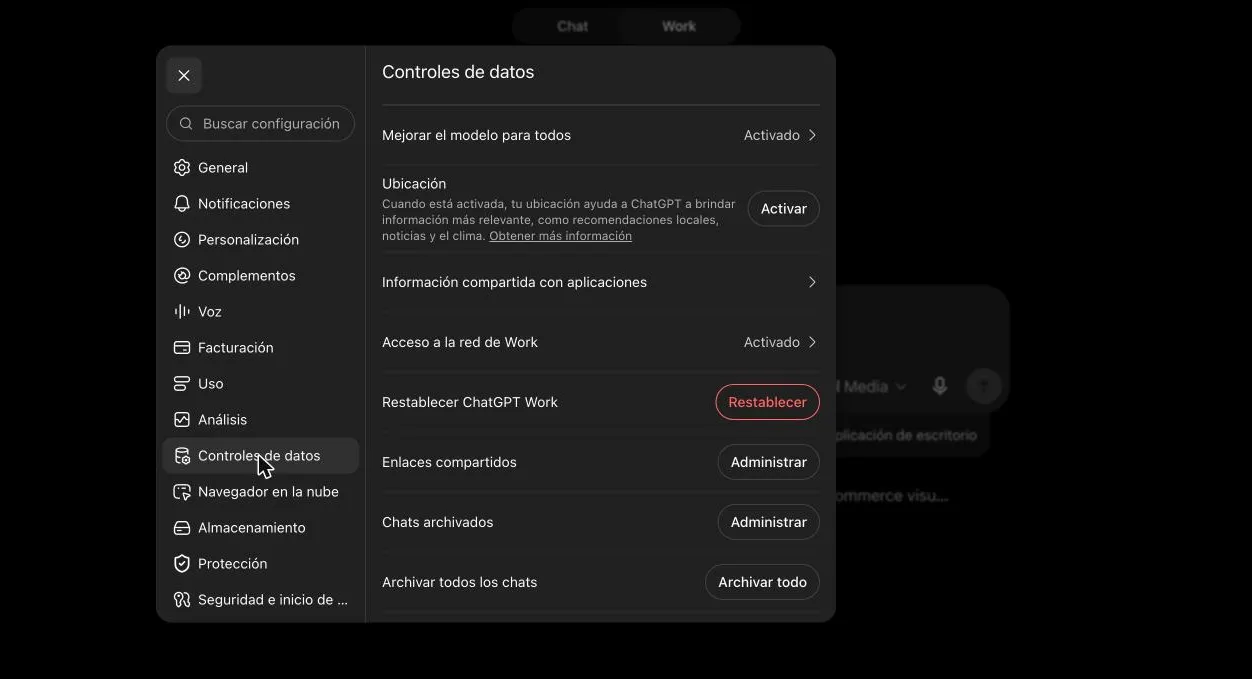Focus the Buscar configuración search field

260,124
